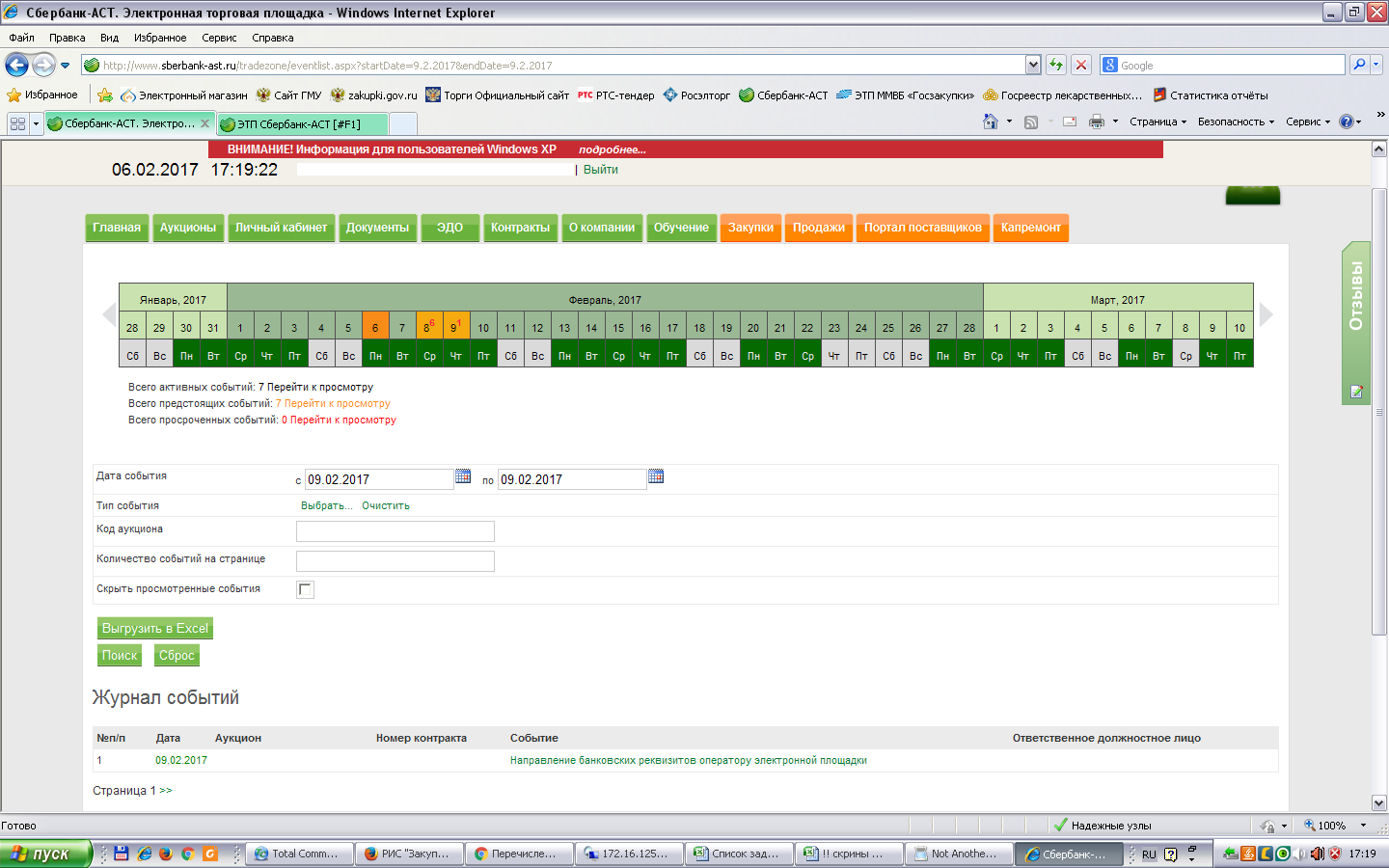
Task: Click the Print icon in command bar
Action: point(1096,122)
